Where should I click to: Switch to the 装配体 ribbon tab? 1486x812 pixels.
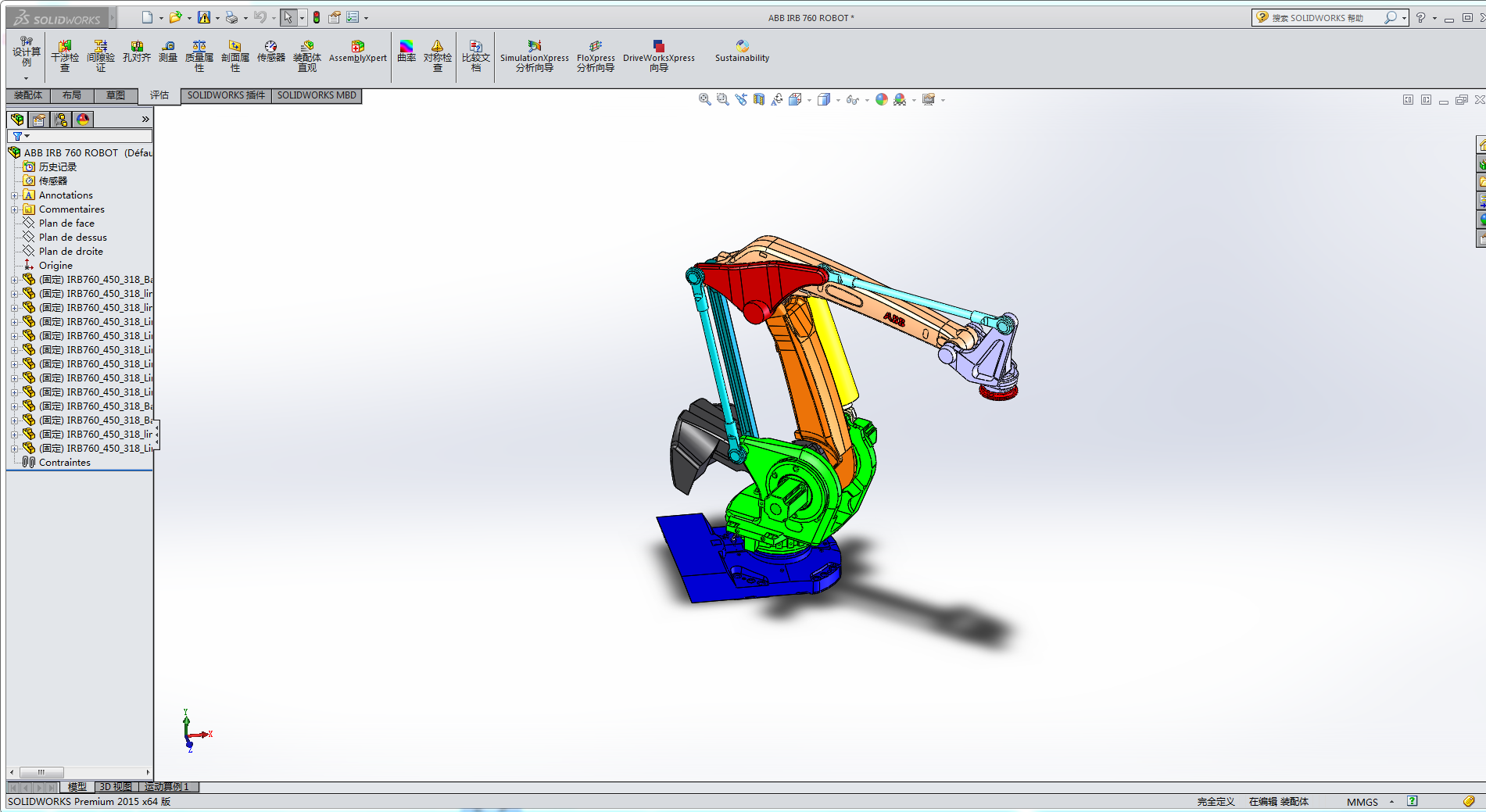pos(28,95)
